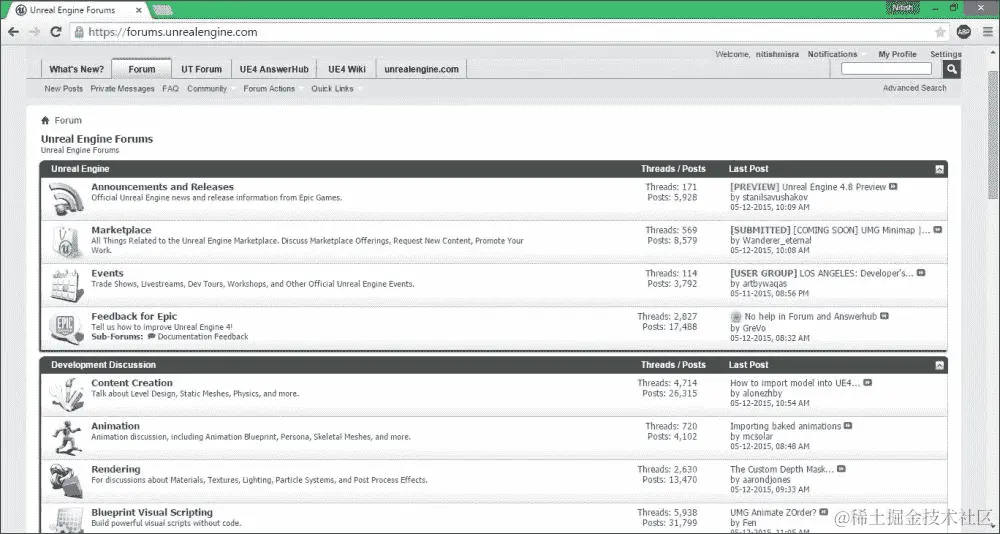Open the unrealengine.com tab
The image size is (1000, 534).
(x=422, y=69)
